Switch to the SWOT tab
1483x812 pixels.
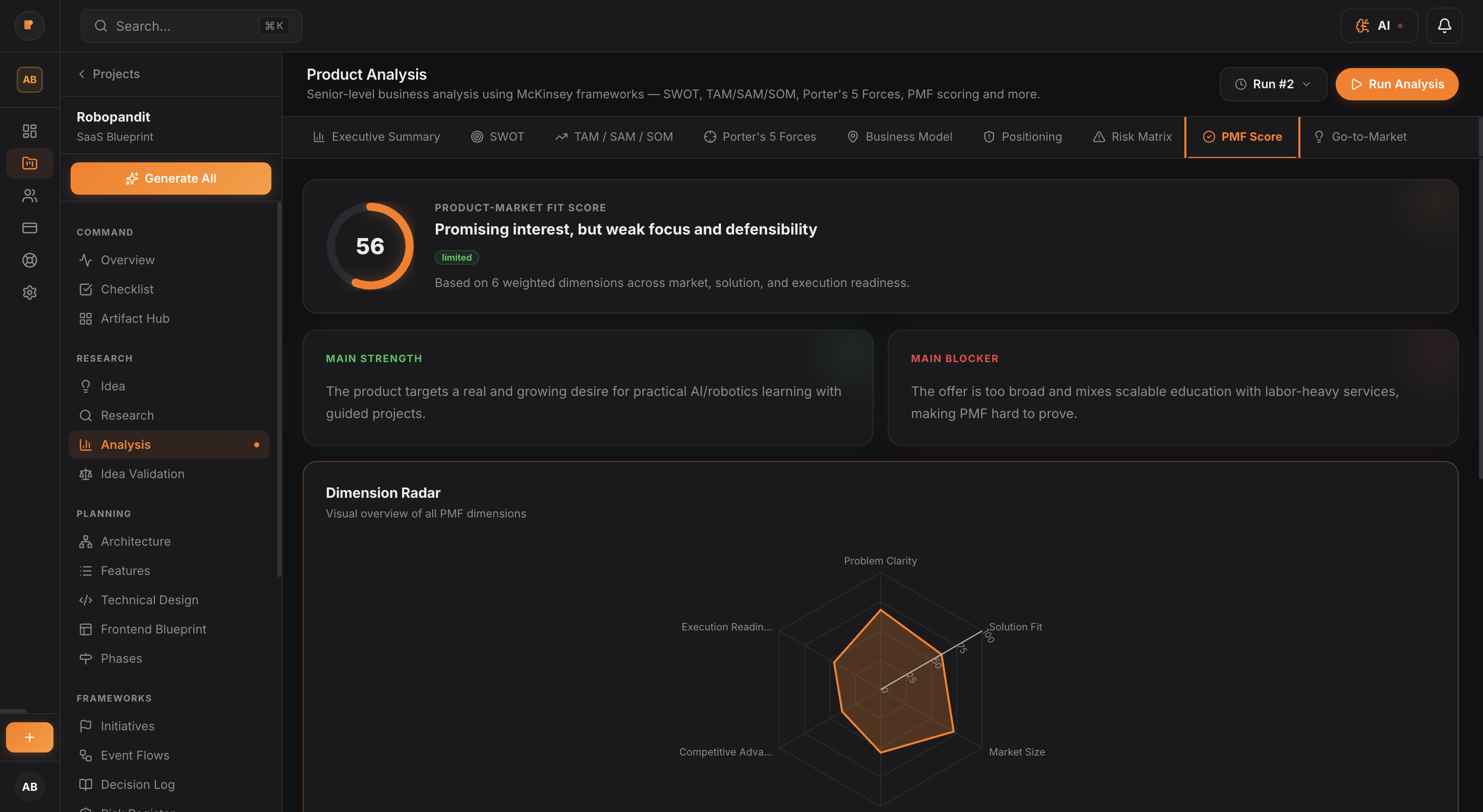click(x=498, y=136)
